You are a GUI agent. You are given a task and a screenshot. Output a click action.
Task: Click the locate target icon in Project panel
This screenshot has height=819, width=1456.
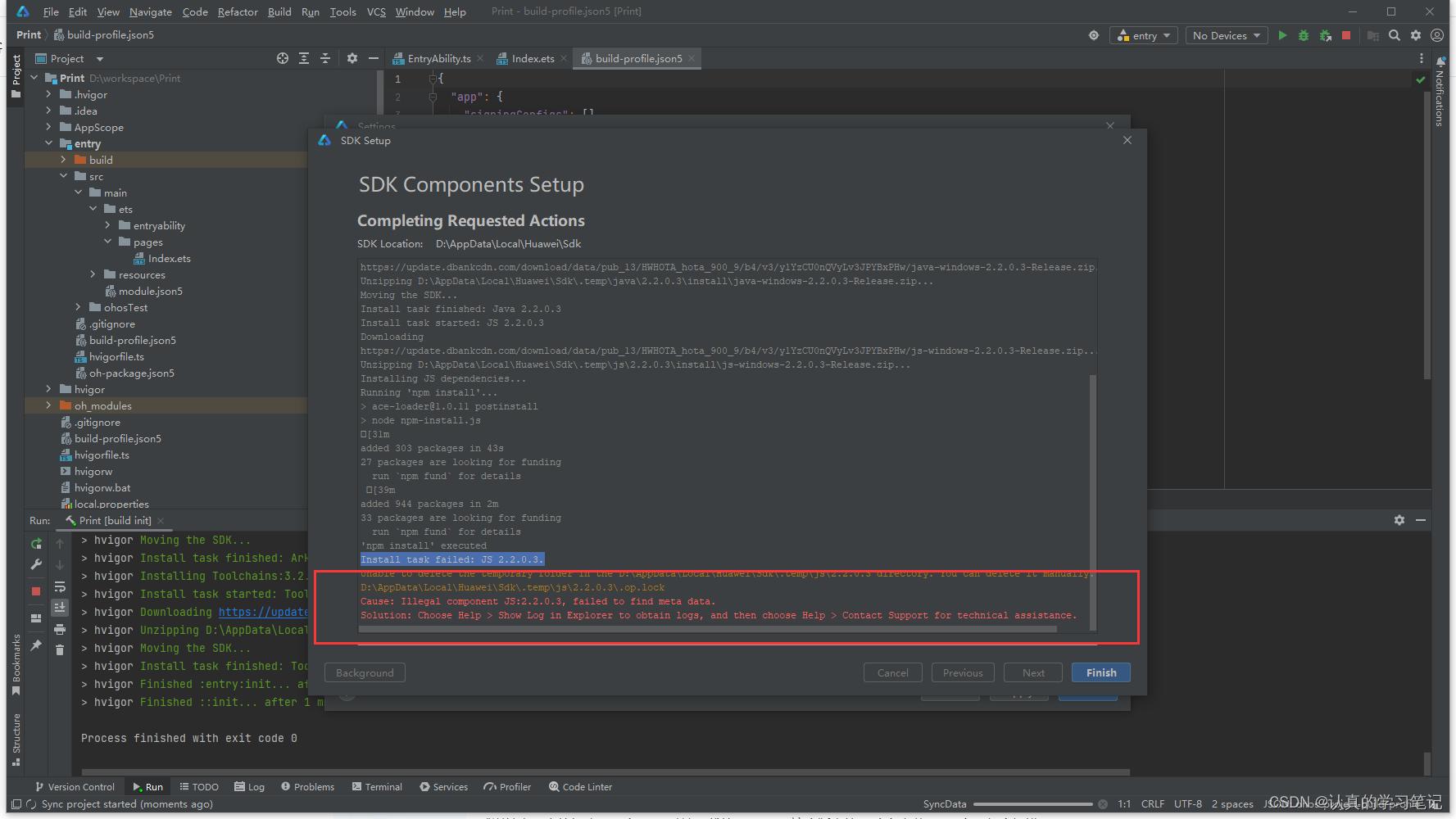click(x=283, y=58)
